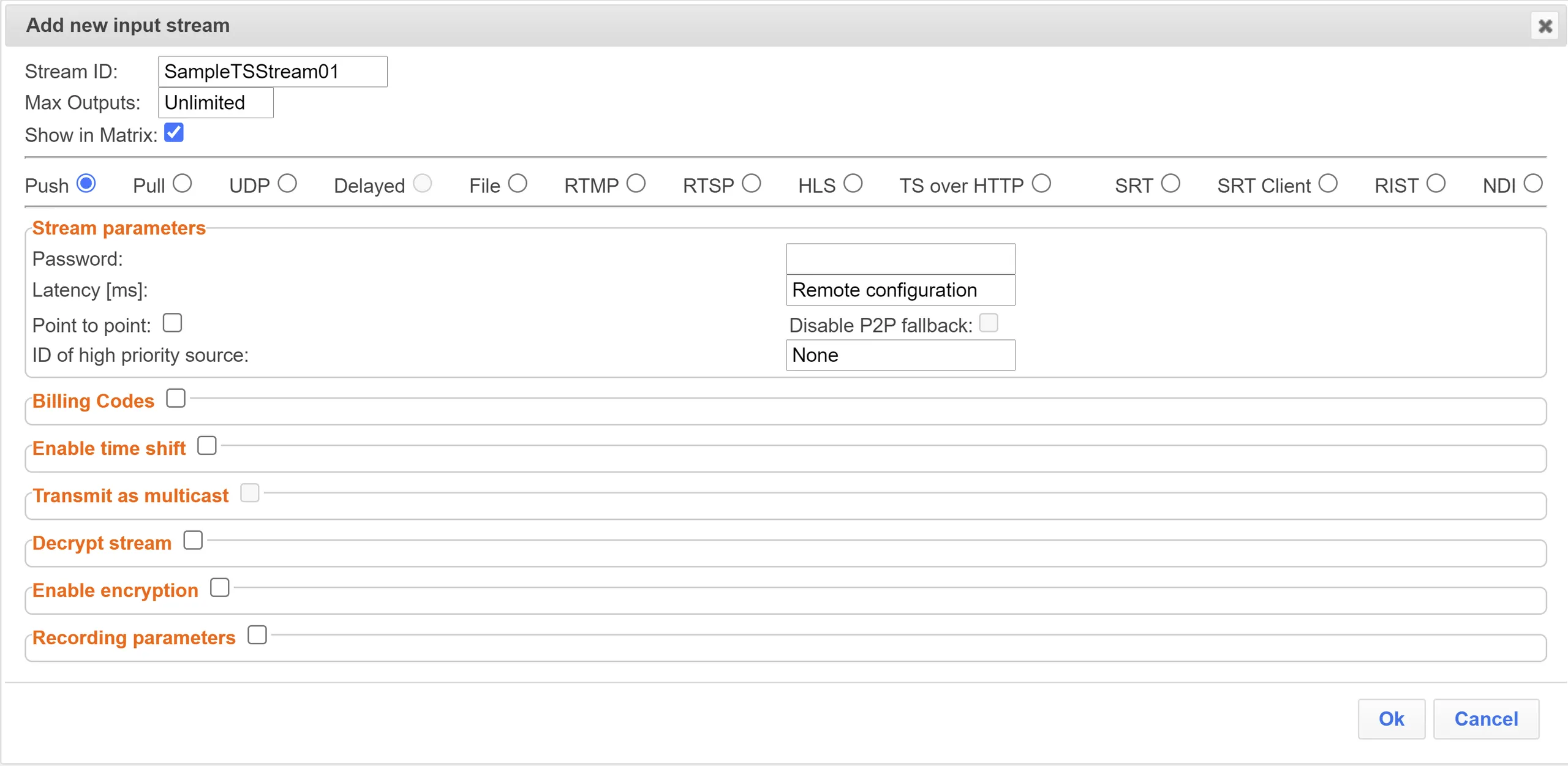Select the RTMP radio option
The height and width of the screenshot is (766, 1568).
point(636,184)
